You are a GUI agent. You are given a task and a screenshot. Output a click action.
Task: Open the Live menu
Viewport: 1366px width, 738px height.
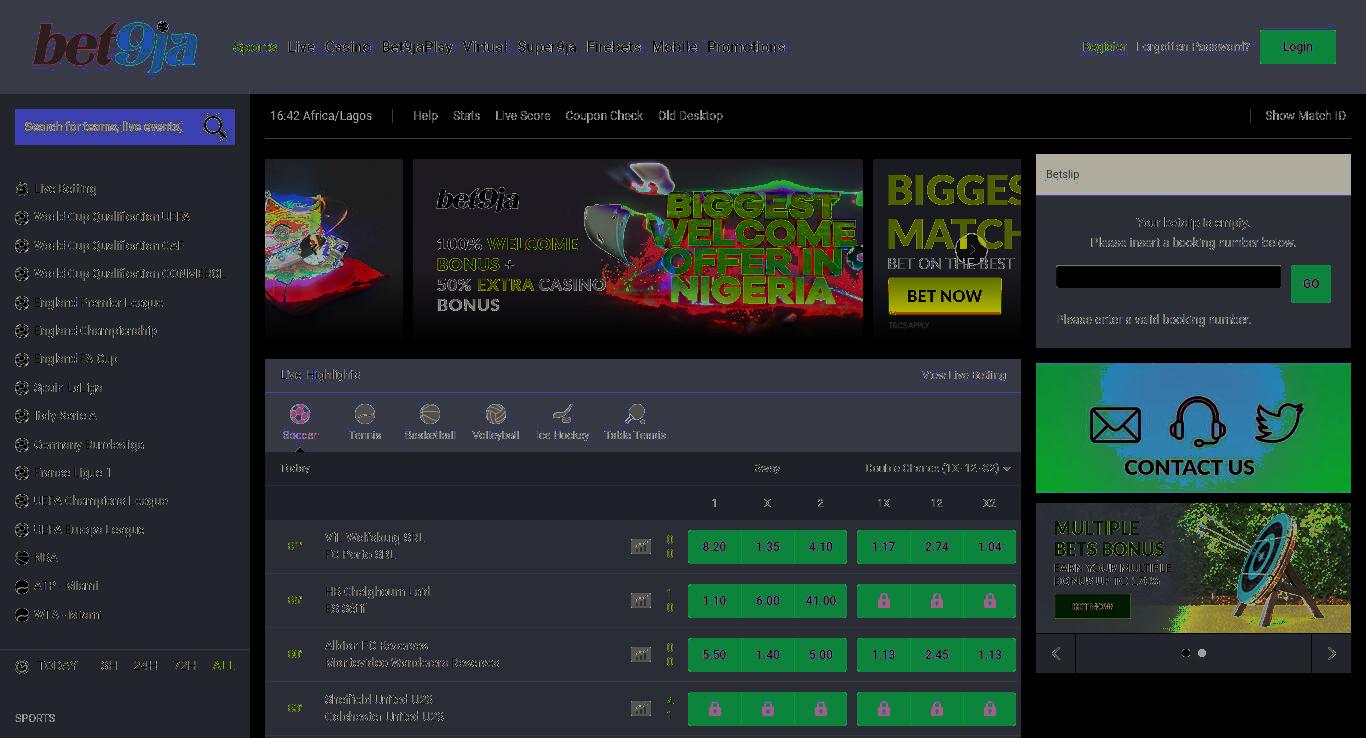(x=301, y=47)
